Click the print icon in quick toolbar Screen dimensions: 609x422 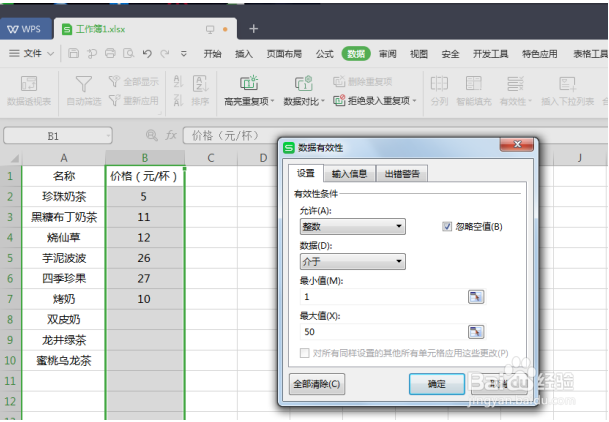click(x=110, y=53)
